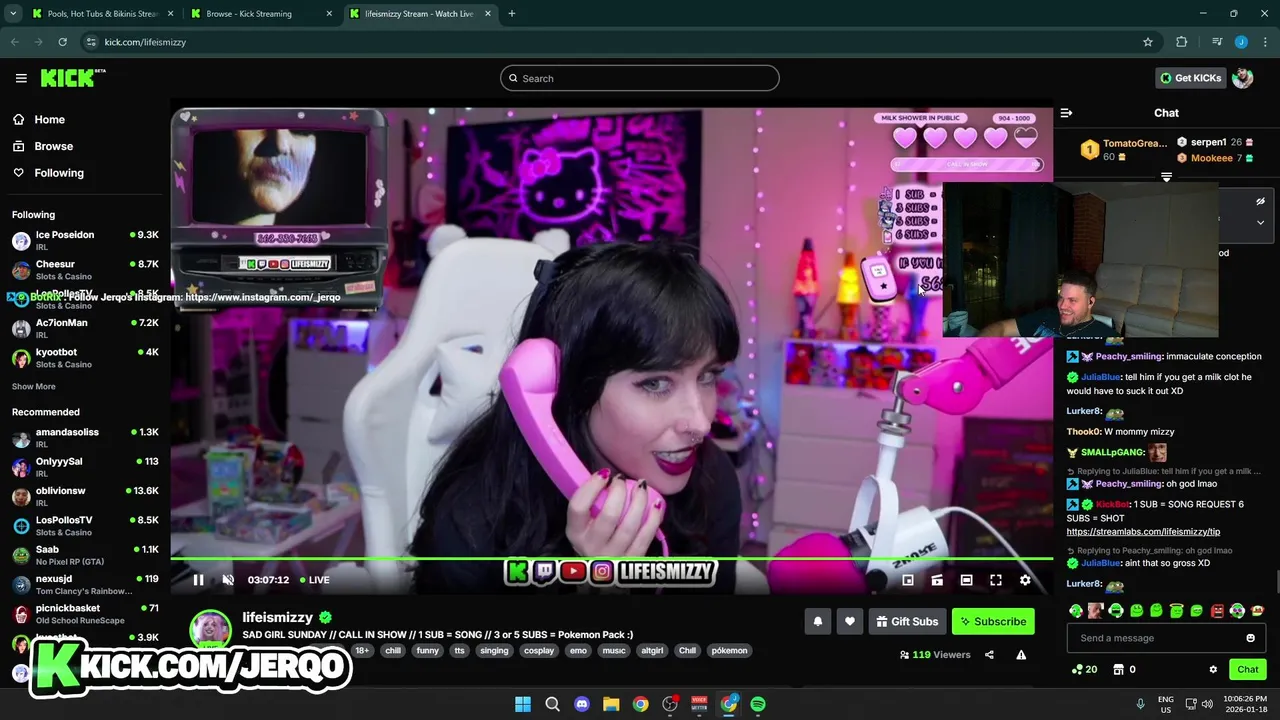Click the green stream progress bar
This screenshot has width=1280, height=720.
tap(611, 559)
